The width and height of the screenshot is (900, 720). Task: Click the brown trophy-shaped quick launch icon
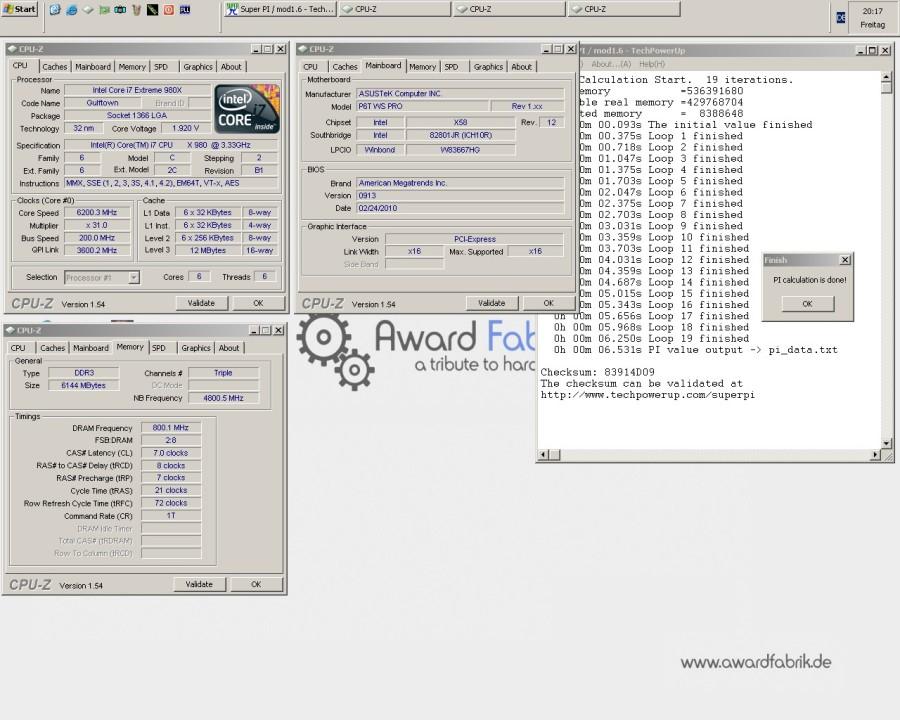tap(136, 10)
